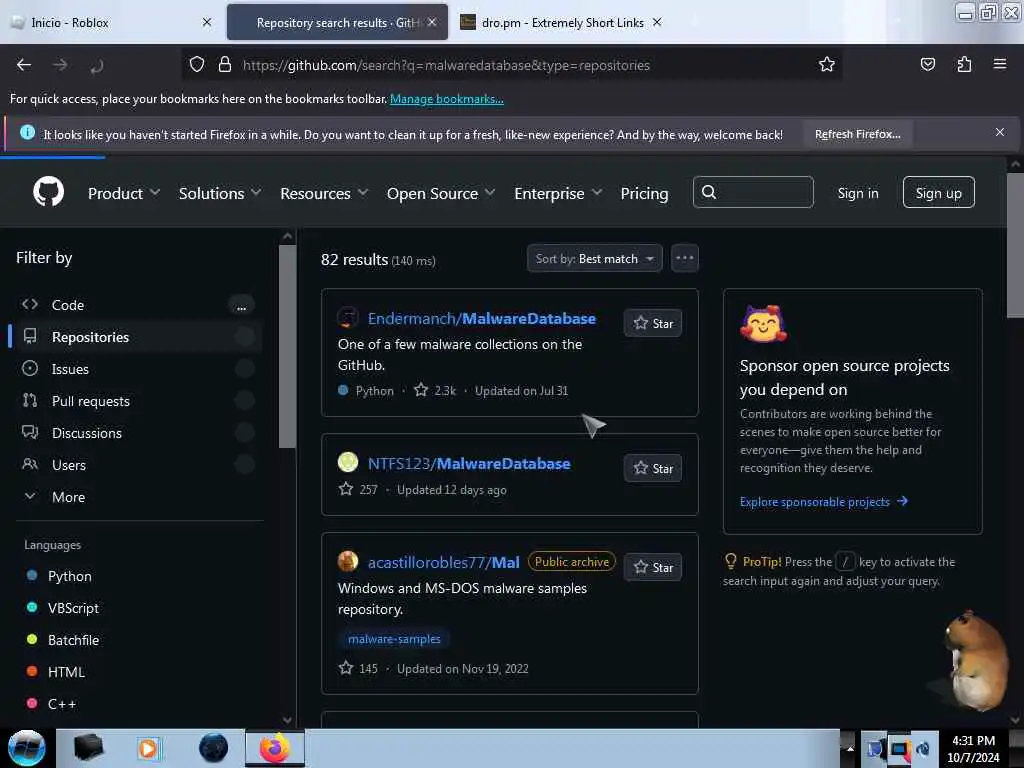This screenshot has height=768, width=1024.
Task: Open the tracking protection shield icon
Action: pyautogui.click(x=197, y=64)
